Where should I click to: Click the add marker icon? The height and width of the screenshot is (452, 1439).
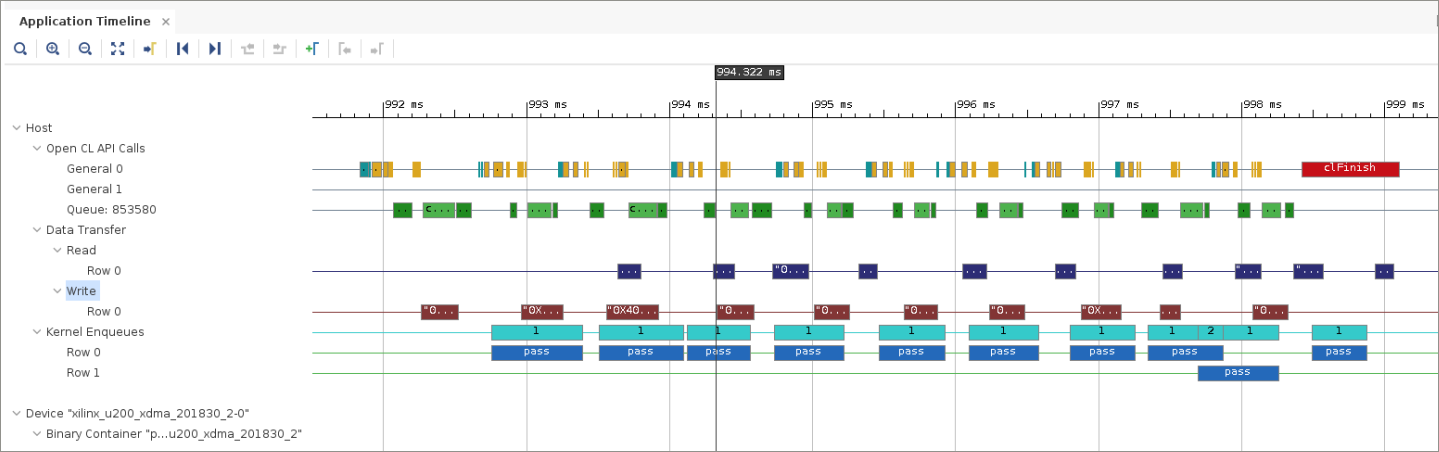tap(311, 48)
